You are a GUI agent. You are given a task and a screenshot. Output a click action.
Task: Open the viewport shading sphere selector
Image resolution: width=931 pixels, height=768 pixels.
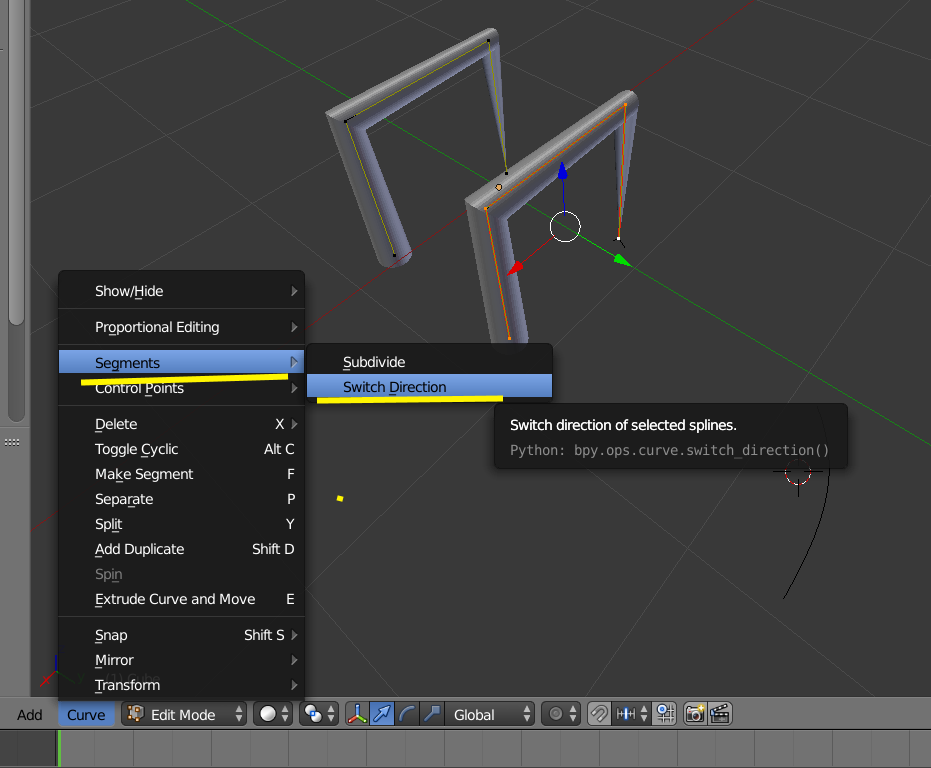click(x=274, y=714)
